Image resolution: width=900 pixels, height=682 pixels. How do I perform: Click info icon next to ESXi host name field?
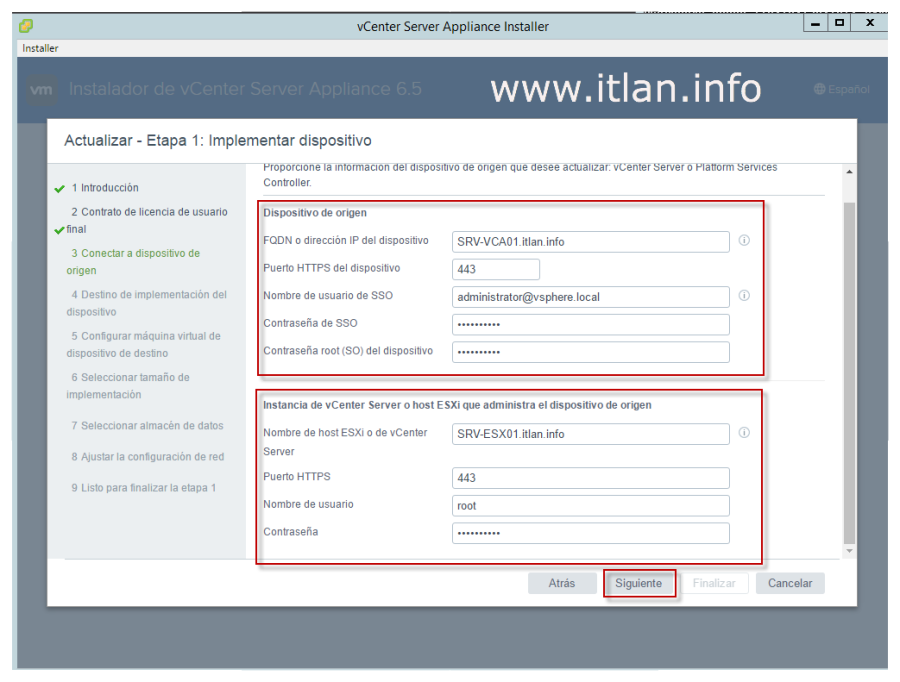point(744,433)
